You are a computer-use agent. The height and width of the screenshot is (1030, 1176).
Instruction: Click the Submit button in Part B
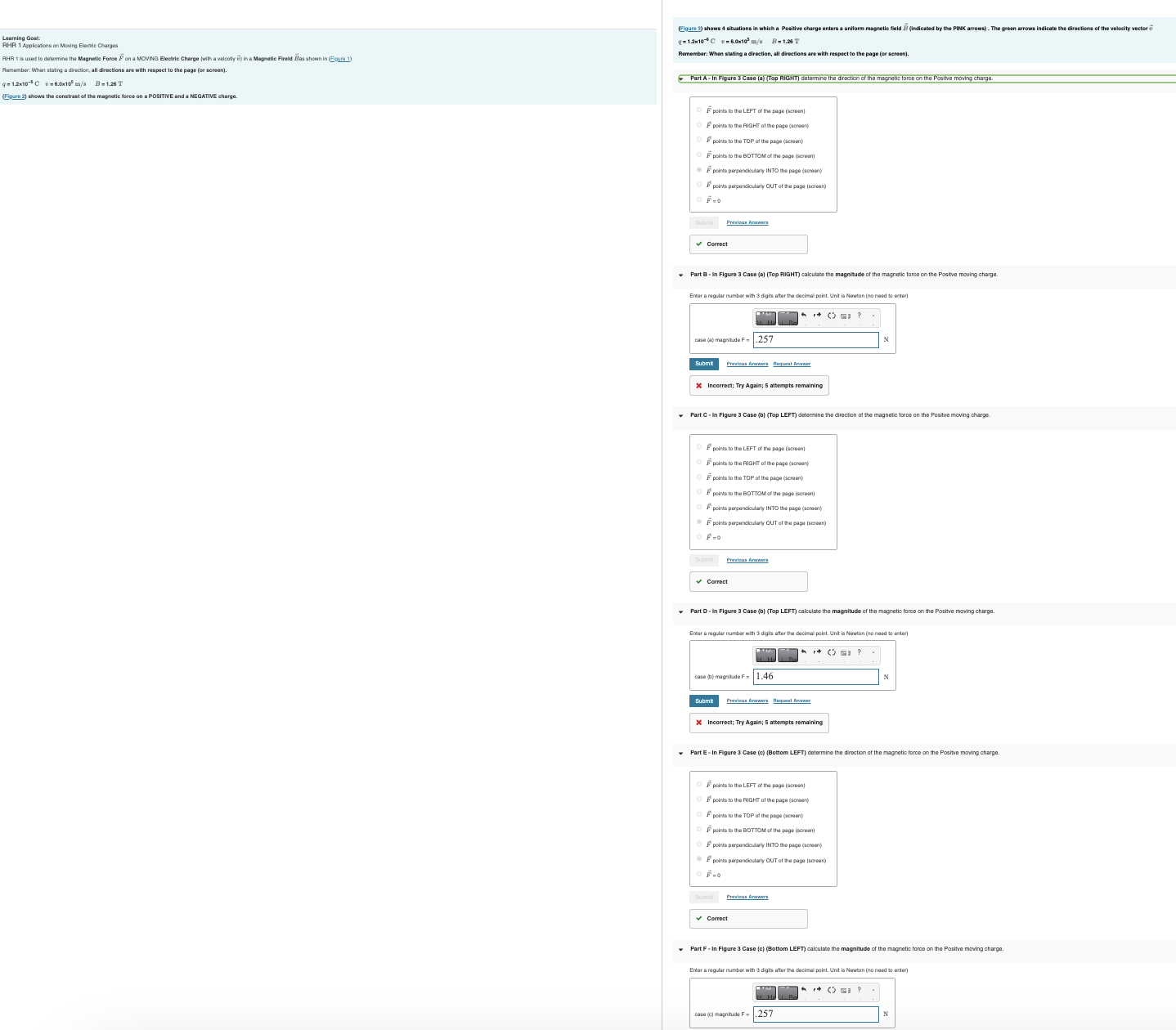pos(703,364)
